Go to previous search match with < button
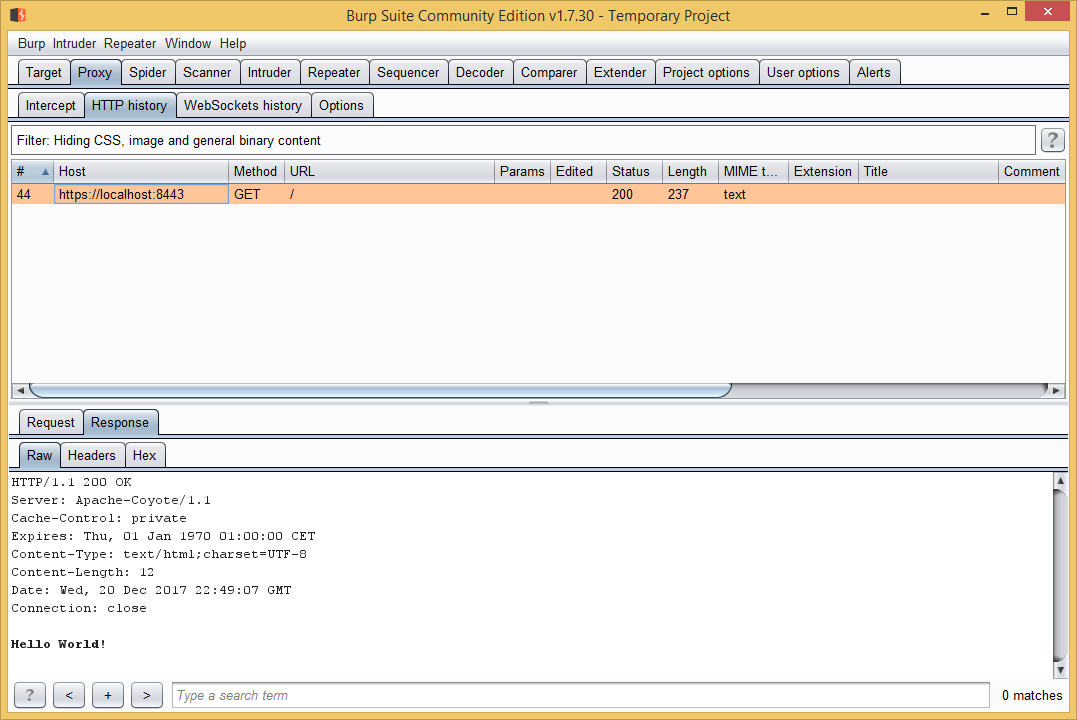Viewport: 1077px width, 720px height. tap(69, 695)
